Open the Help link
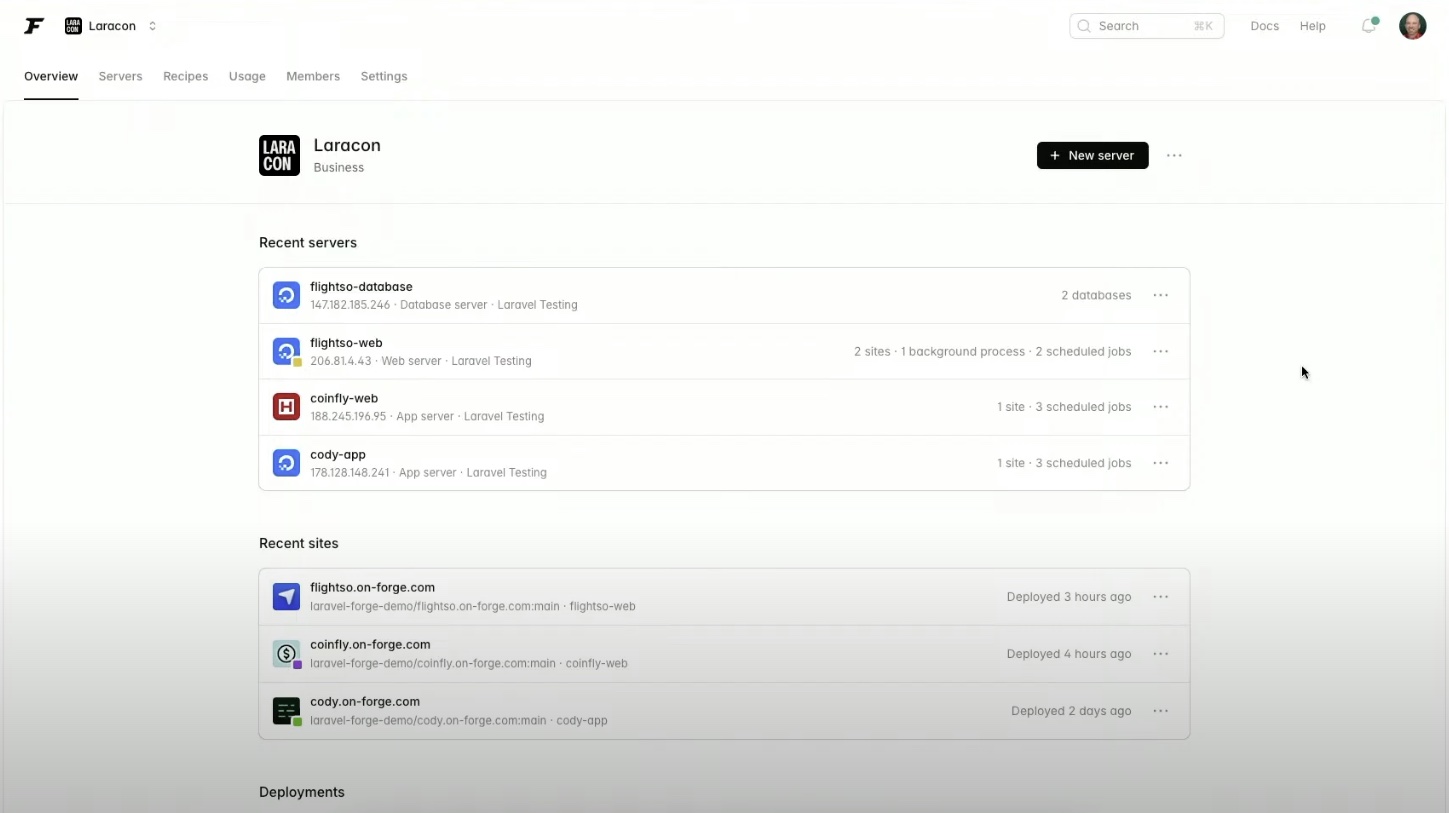 pos(1312,26)
